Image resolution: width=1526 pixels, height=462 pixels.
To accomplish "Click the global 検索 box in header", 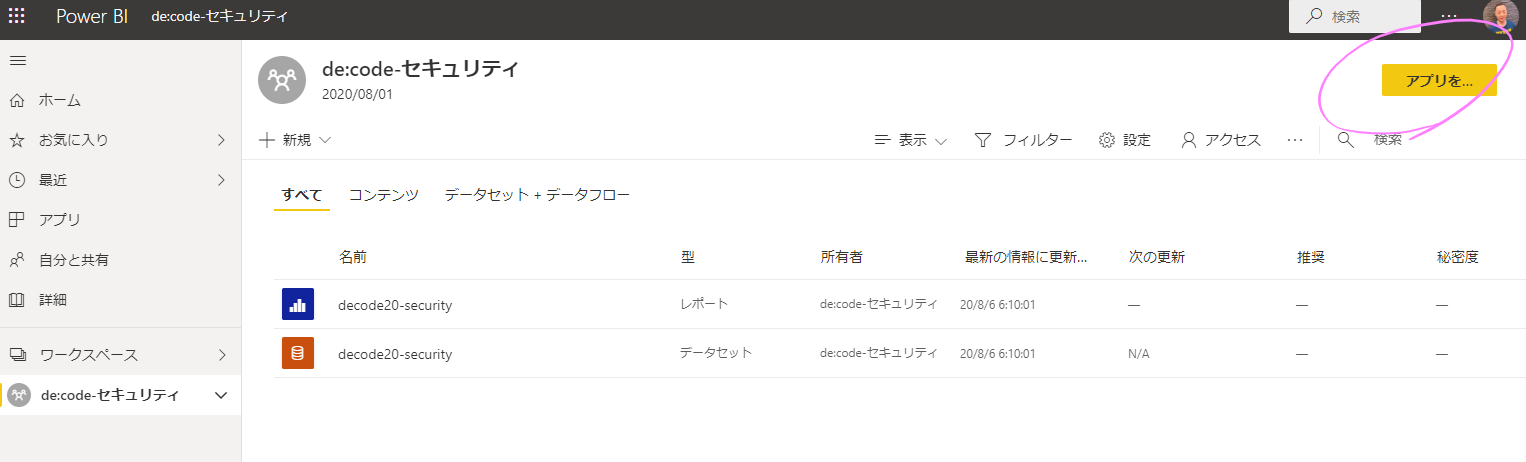I will (1357, 17).
